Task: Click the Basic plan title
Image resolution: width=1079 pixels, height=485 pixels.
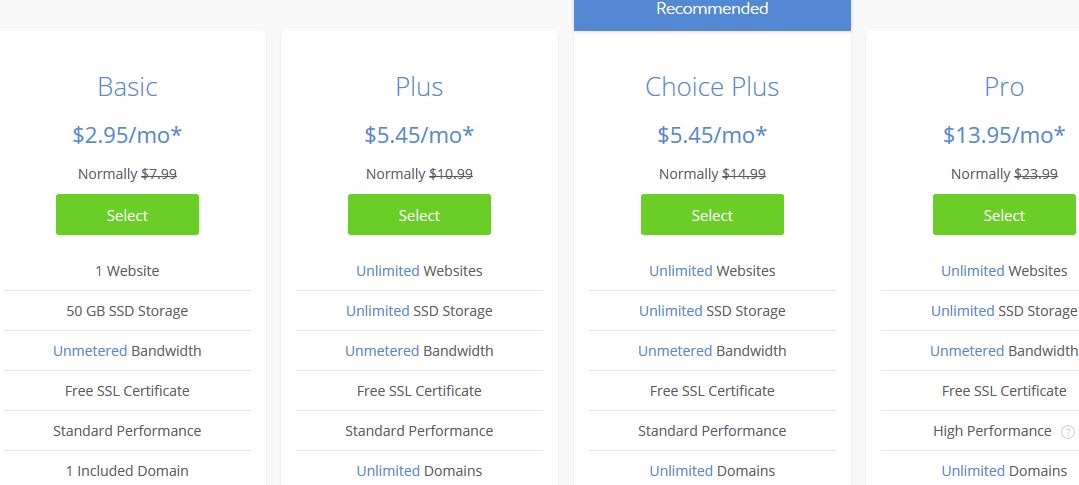Action: [x=127, y=87]
